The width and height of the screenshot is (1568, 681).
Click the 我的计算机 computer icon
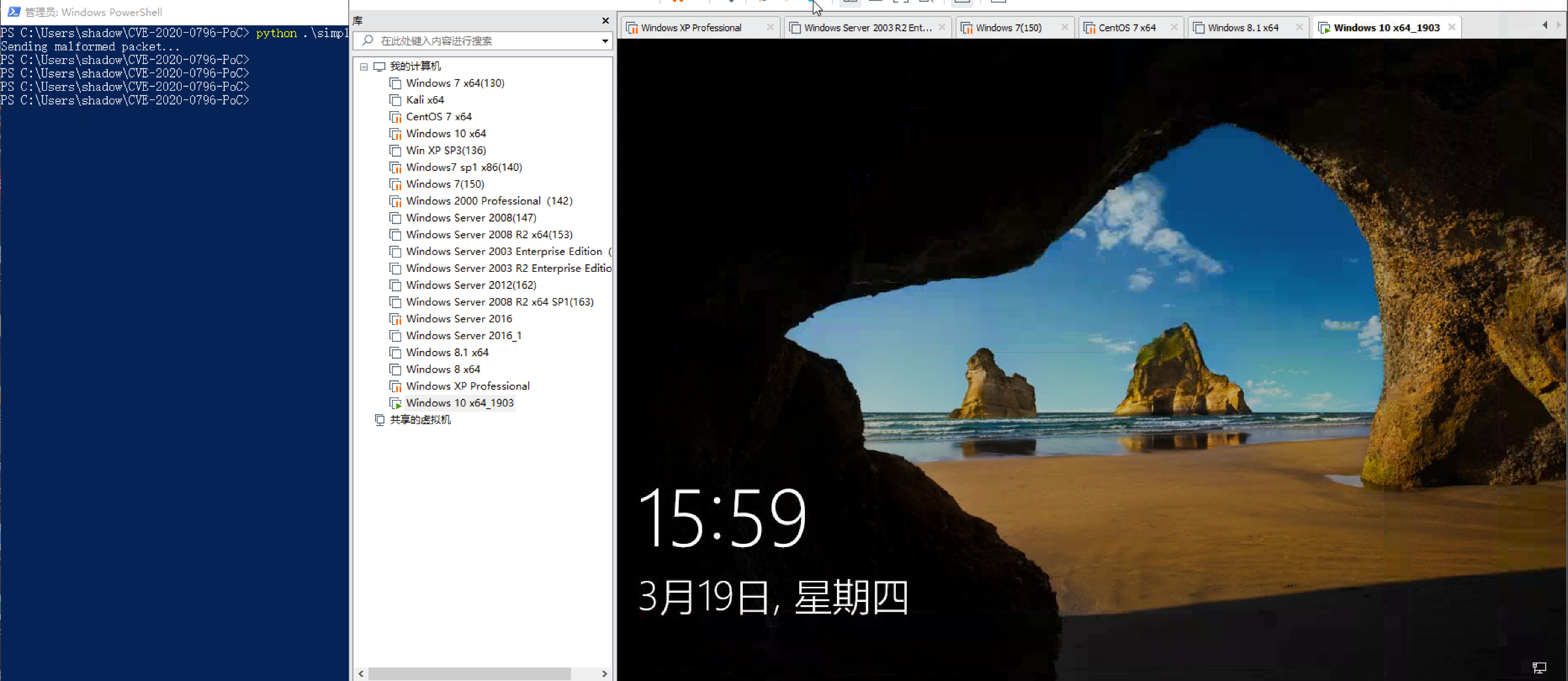click(x=380, y=67)
